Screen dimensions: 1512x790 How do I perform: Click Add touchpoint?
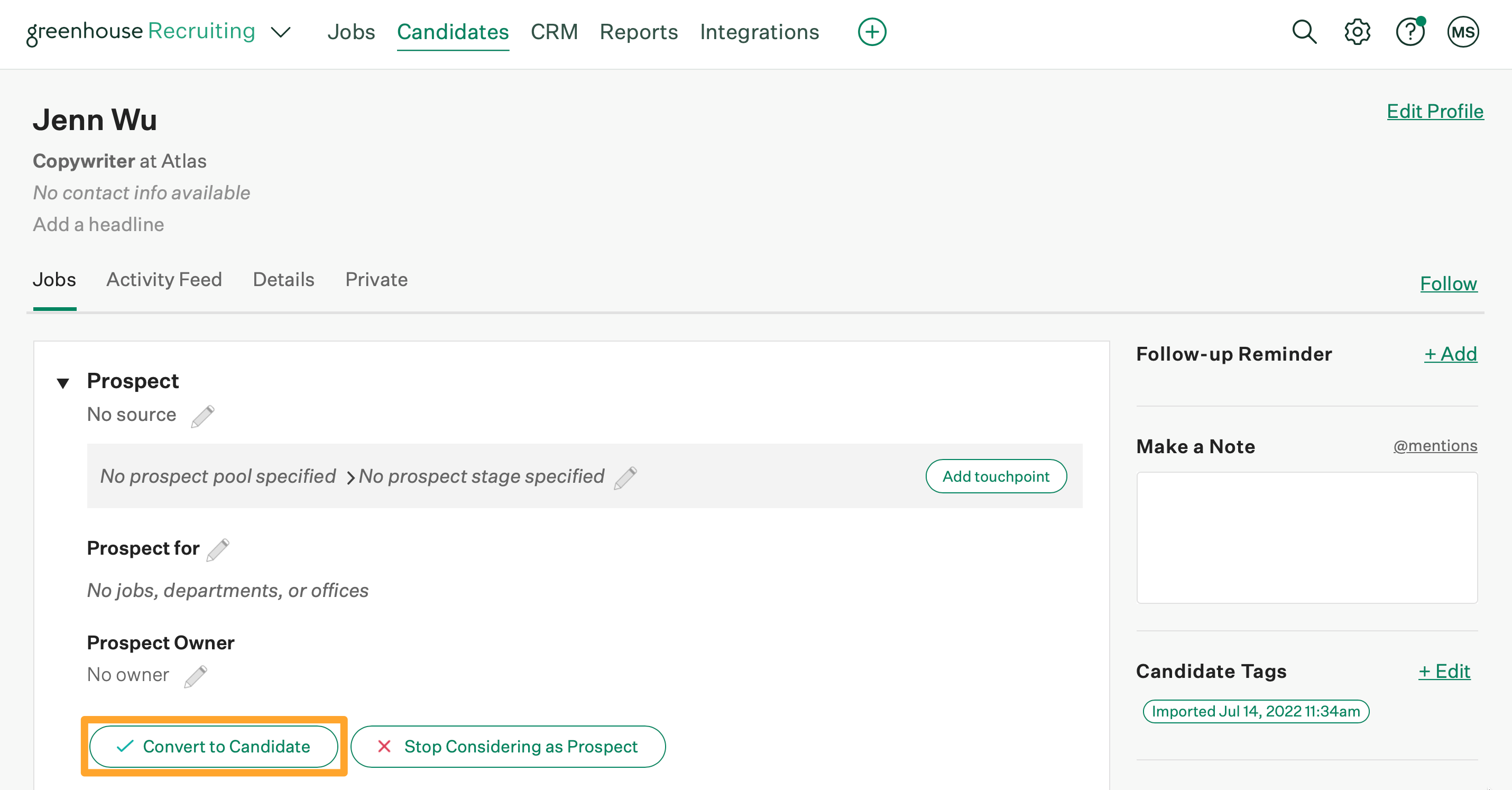click(995, 476)
